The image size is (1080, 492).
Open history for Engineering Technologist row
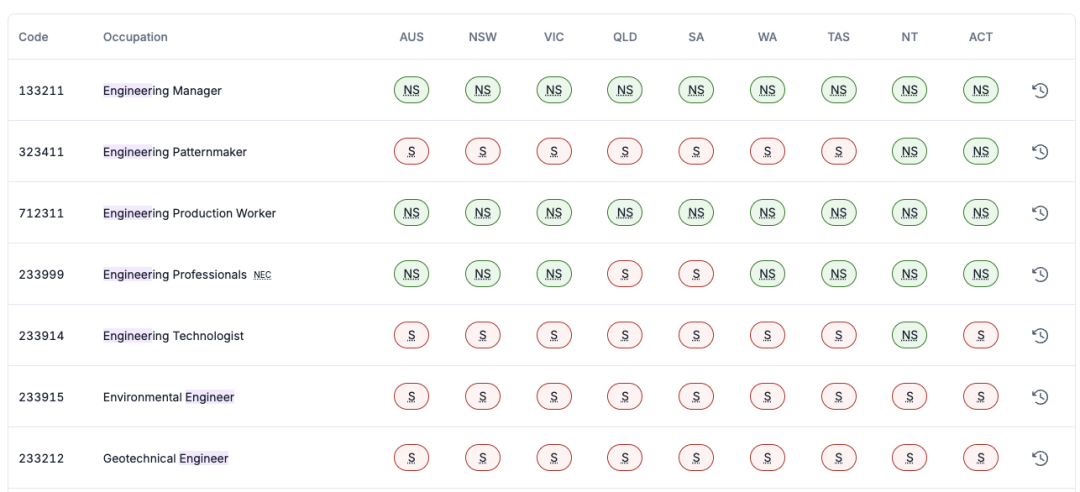click(1040, 336)
